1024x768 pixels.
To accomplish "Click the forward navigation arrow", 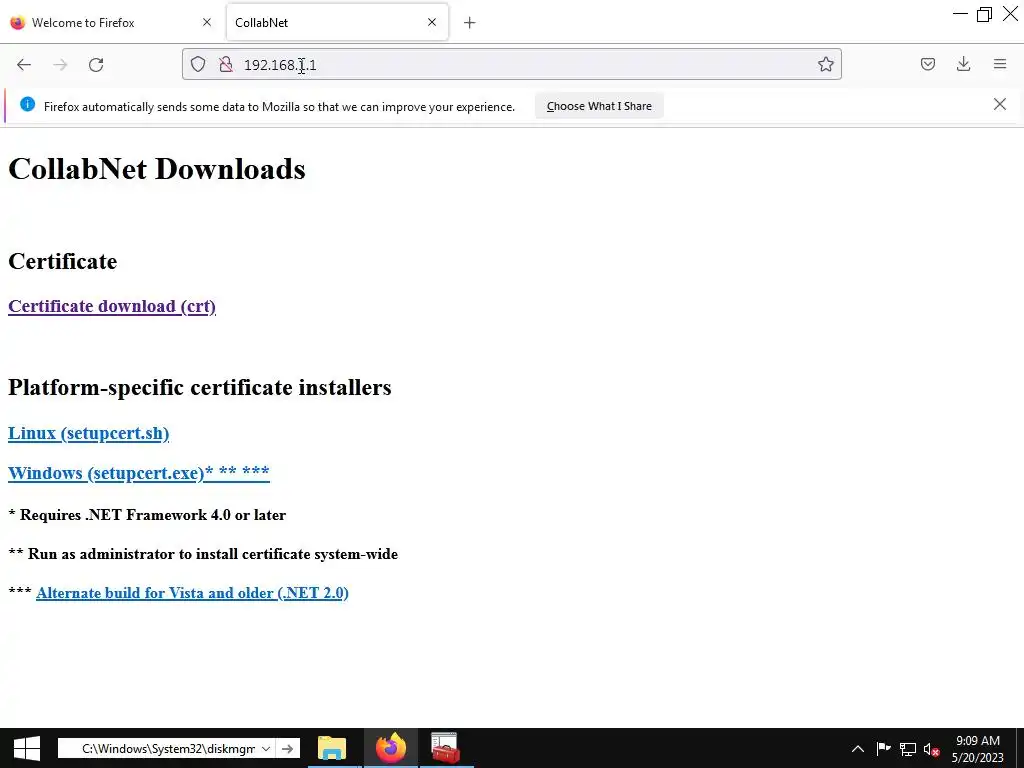I will pyautogui.click(x=60, y=64).
